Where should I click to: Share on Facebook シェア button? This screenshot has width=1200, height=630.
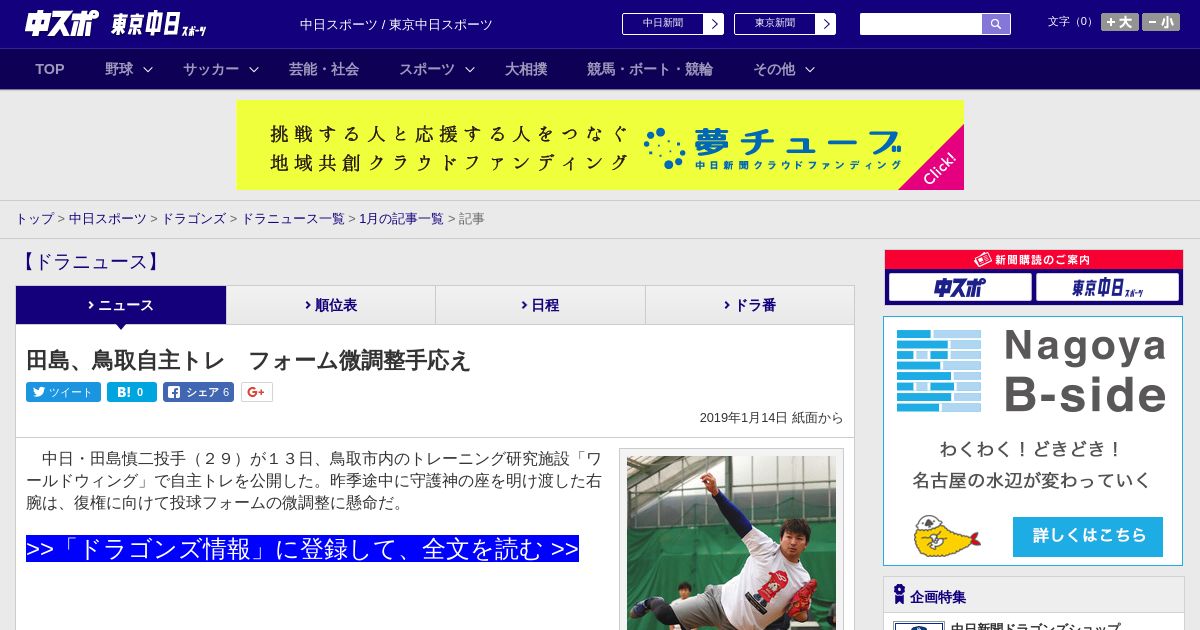[x=199, y=392]
